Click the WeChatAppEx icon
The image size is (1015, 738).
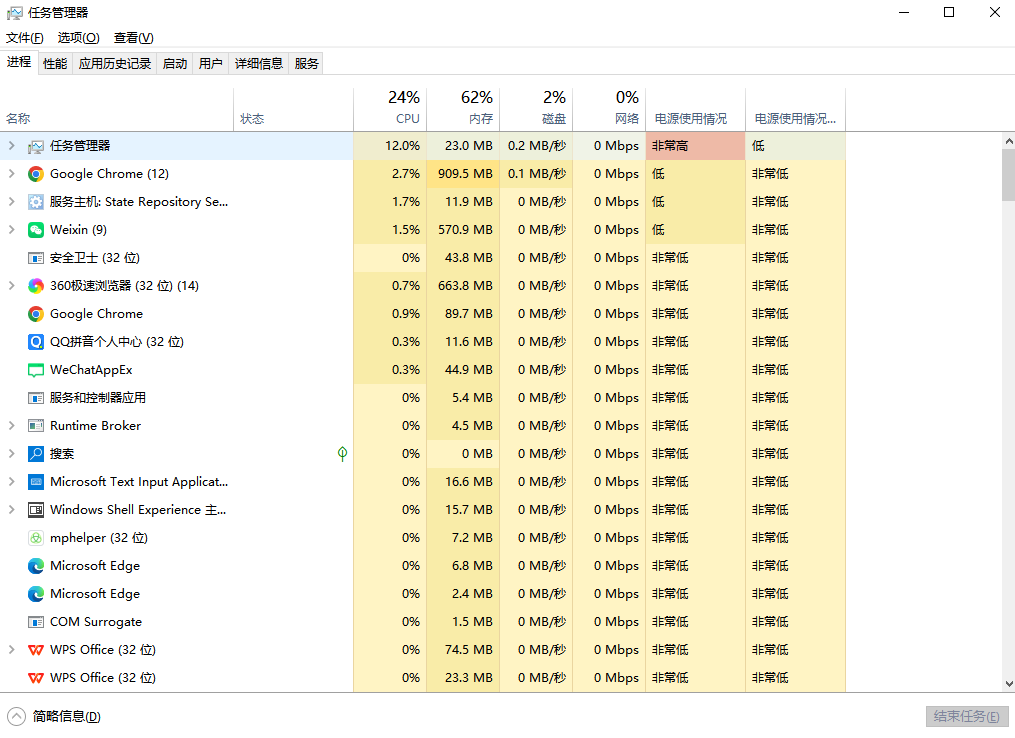tap(36, 370)
